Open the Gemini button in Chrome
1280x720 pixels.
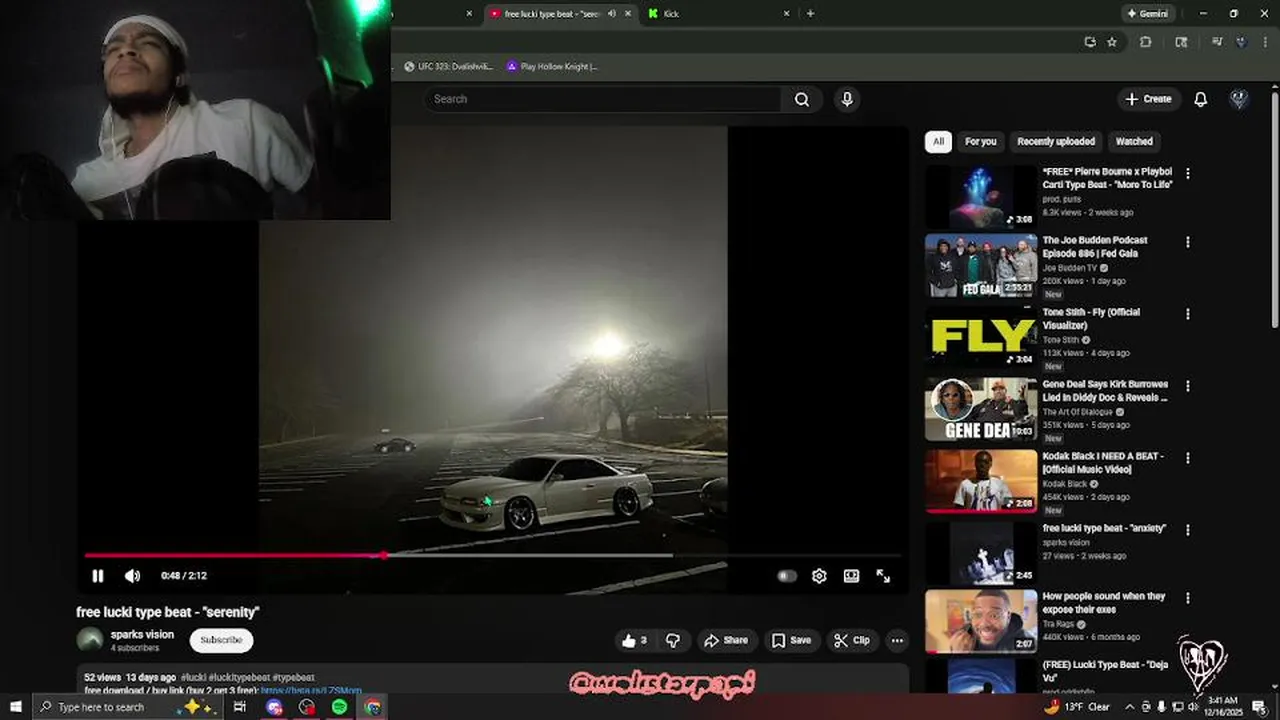coord(1148,14)
